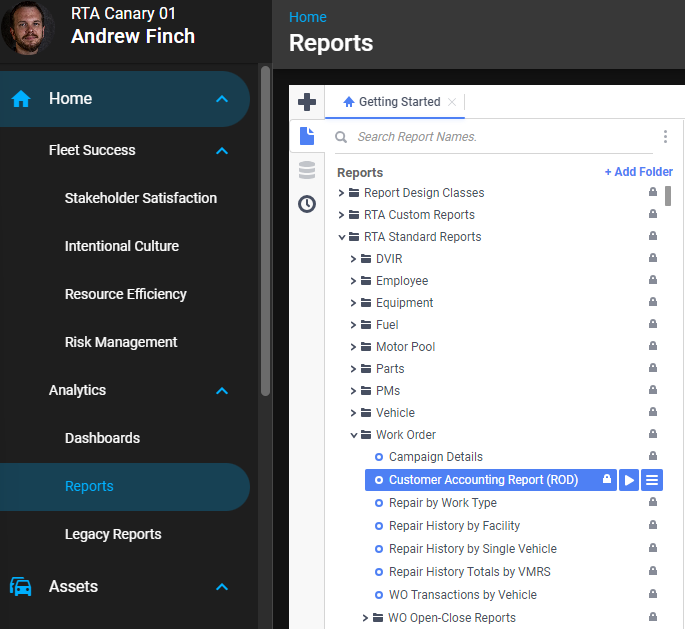The width and height of the screenshot is (685, 629).
Task: Open the document reports panel icon
Action: click(x=307, y=136)
